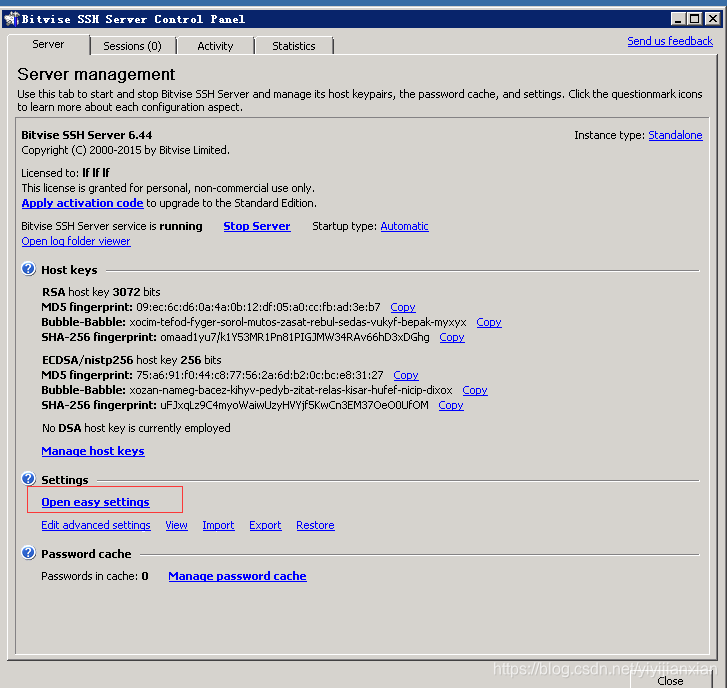Click the Bitvise SSH Server 6.44 heading

click(x=87, y=135)
